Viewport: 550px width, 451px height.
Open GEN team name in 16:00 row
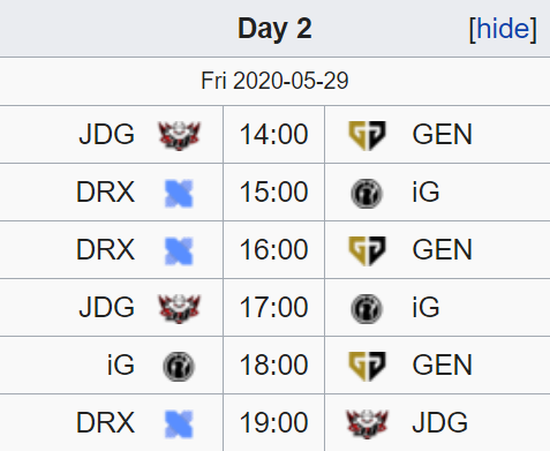(442, 249)
